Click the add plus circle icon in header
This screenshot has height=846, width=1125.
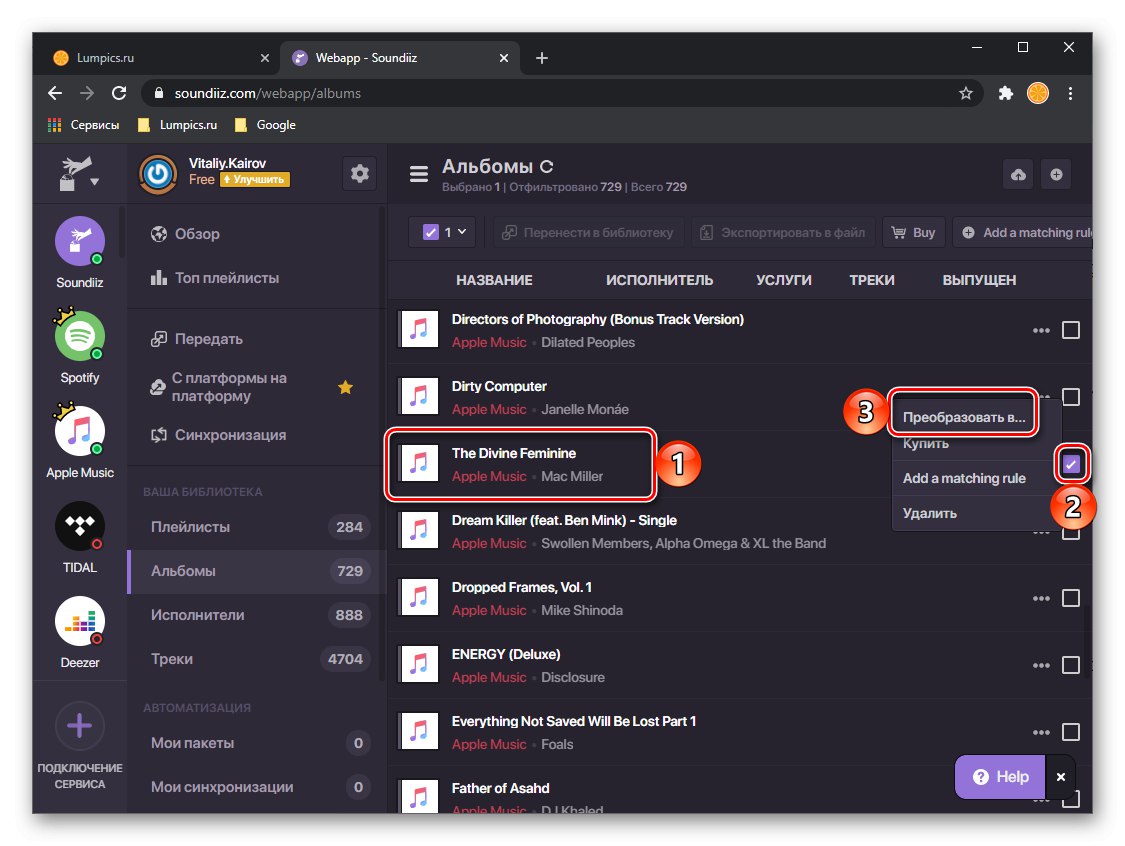point(1056,174)
